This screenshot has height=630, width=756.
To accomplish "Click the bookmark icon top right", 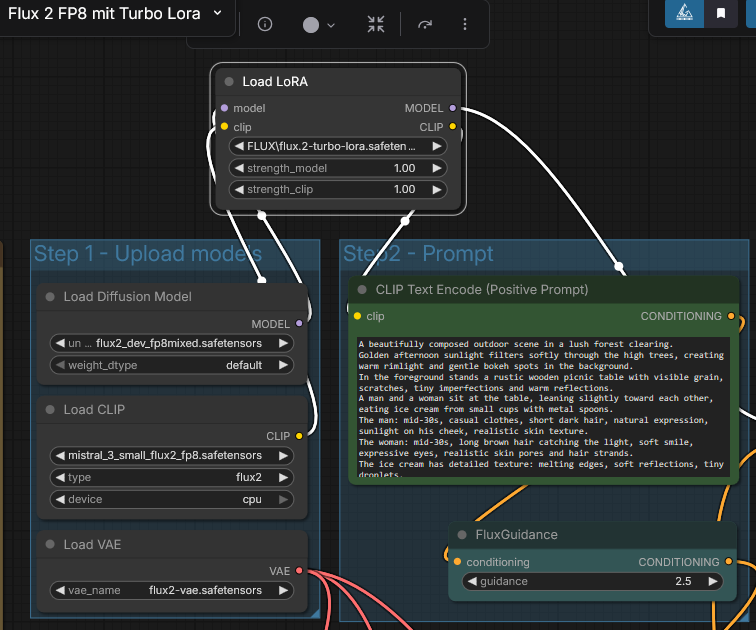I will [x=721, y=13].
